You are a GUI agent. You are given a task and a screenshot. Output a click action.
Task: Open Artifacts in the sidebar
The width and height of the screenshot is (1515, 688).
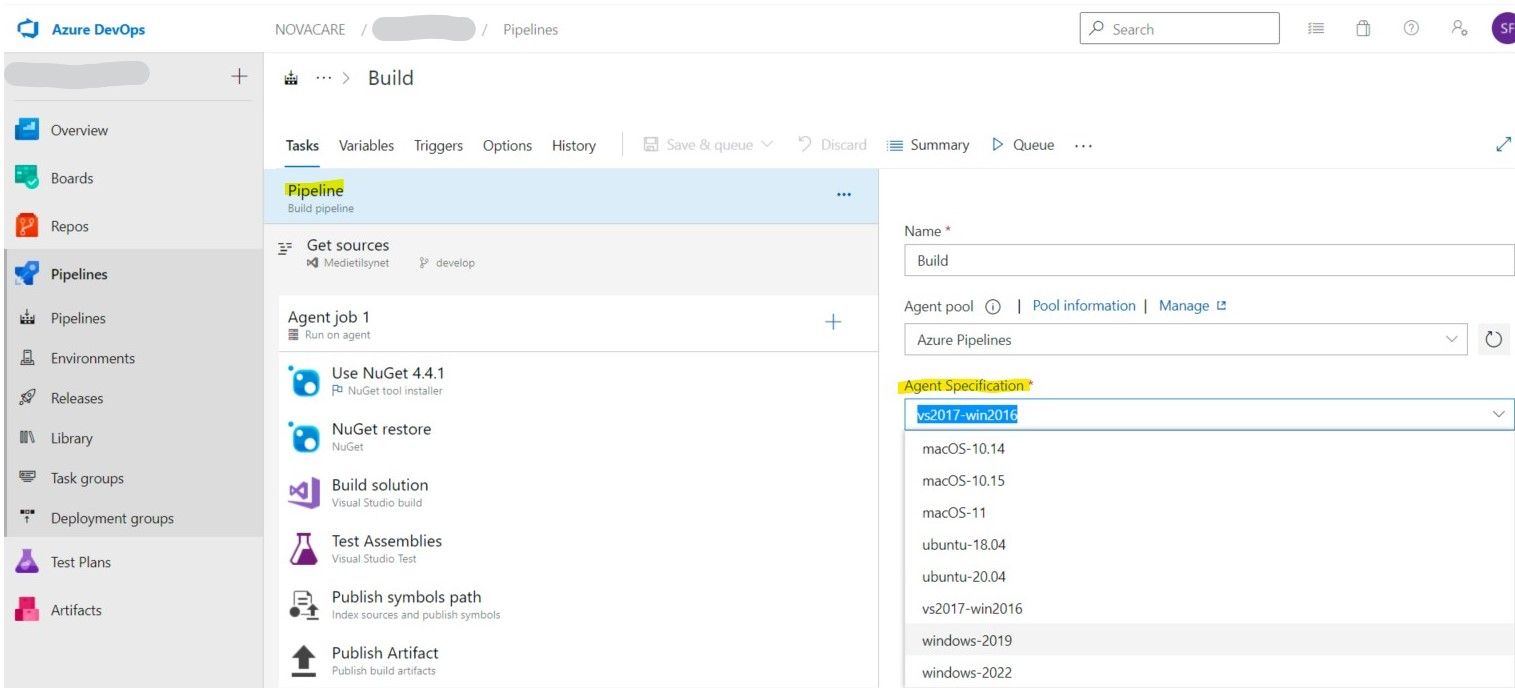click(76, 610)
